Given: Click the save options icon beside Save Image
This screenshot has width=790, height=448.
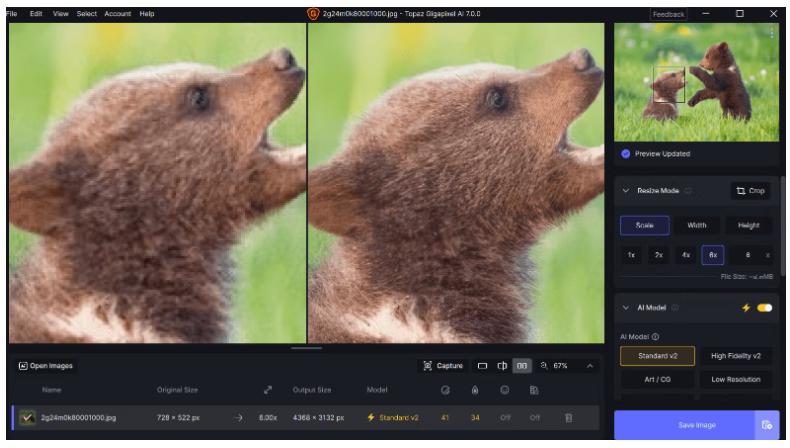Looking at the screenshot, I should [767, 425].
